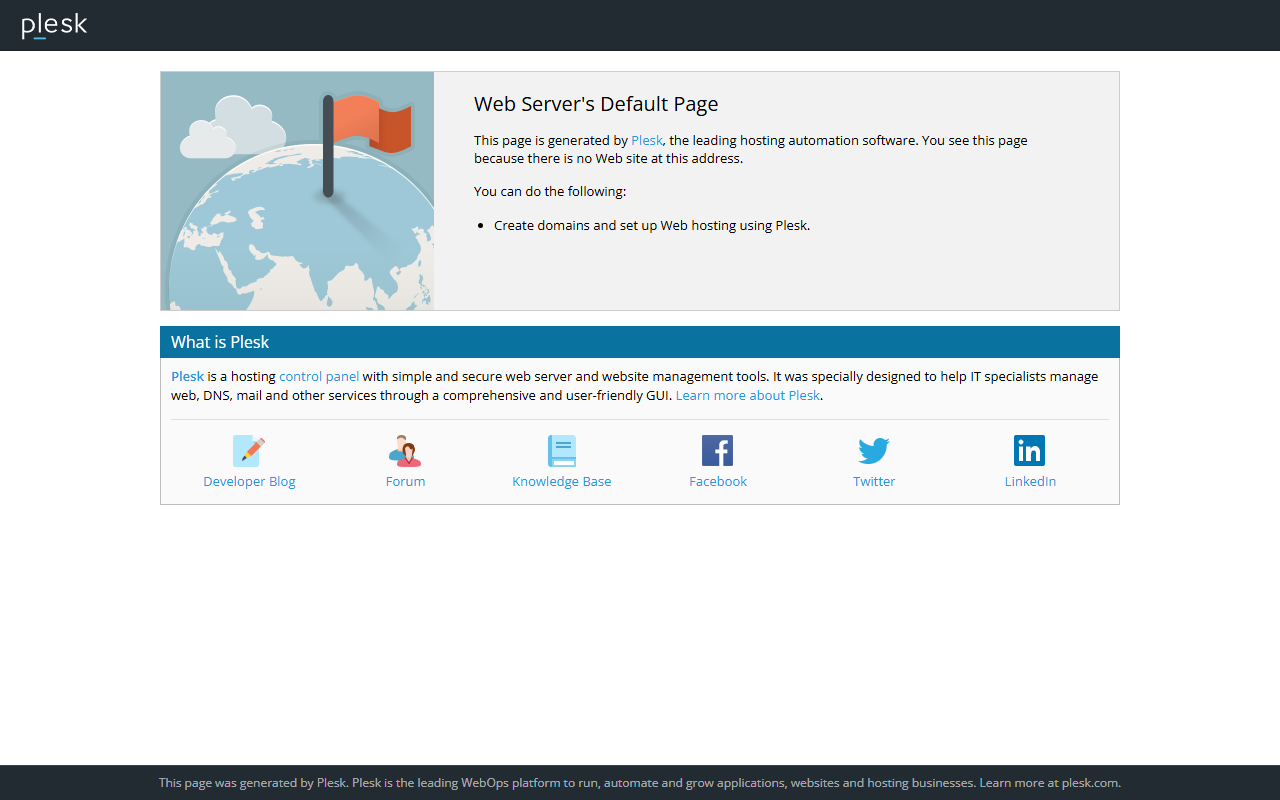This screenshot has width=1280, height=800.
Task: Click the Web Server's Default Page heading
Action: click(x=596, y=104)
